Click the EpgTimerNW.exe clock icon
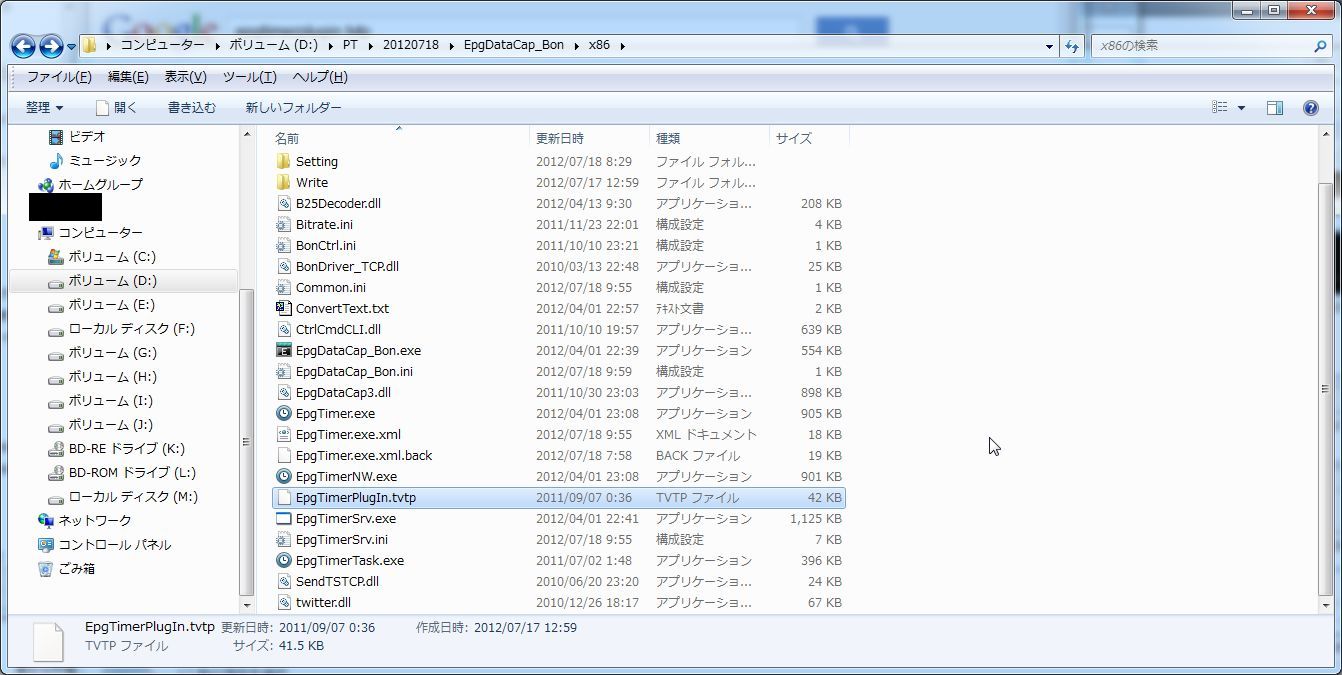The height and width of the screenshot is (675, 1342). 284,476
